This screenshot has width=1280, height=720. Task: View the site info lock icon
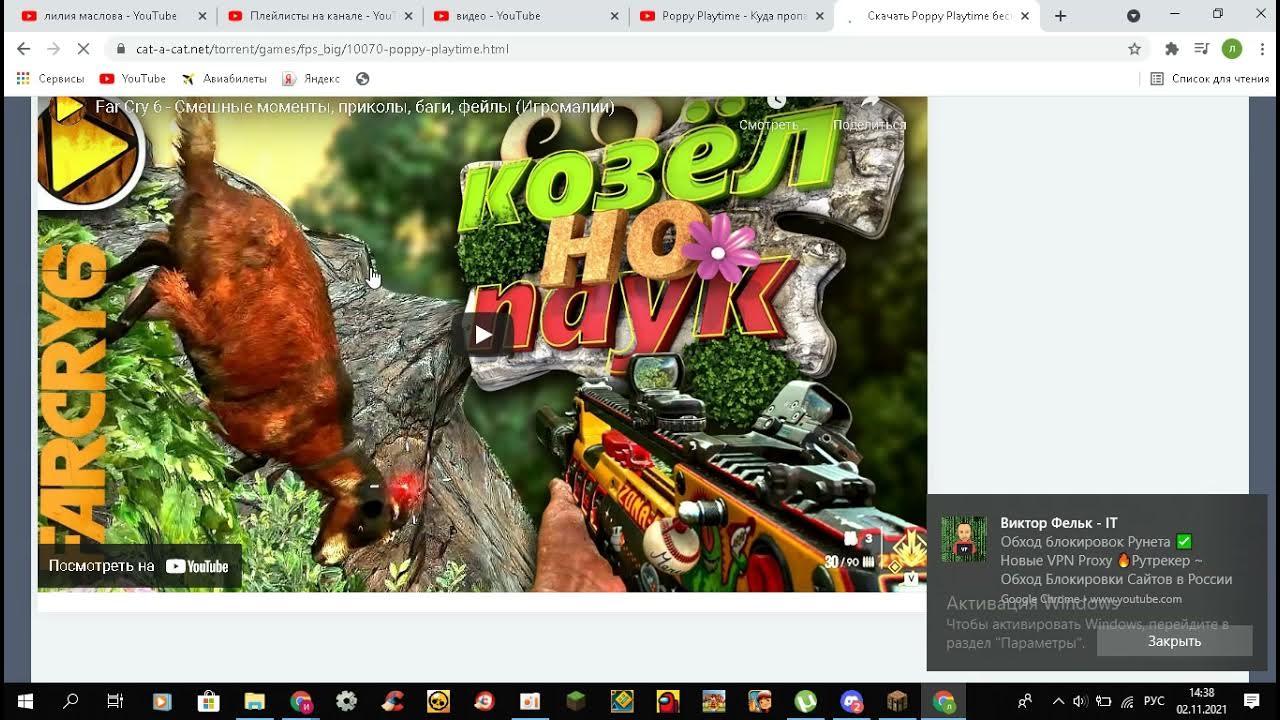120,49
